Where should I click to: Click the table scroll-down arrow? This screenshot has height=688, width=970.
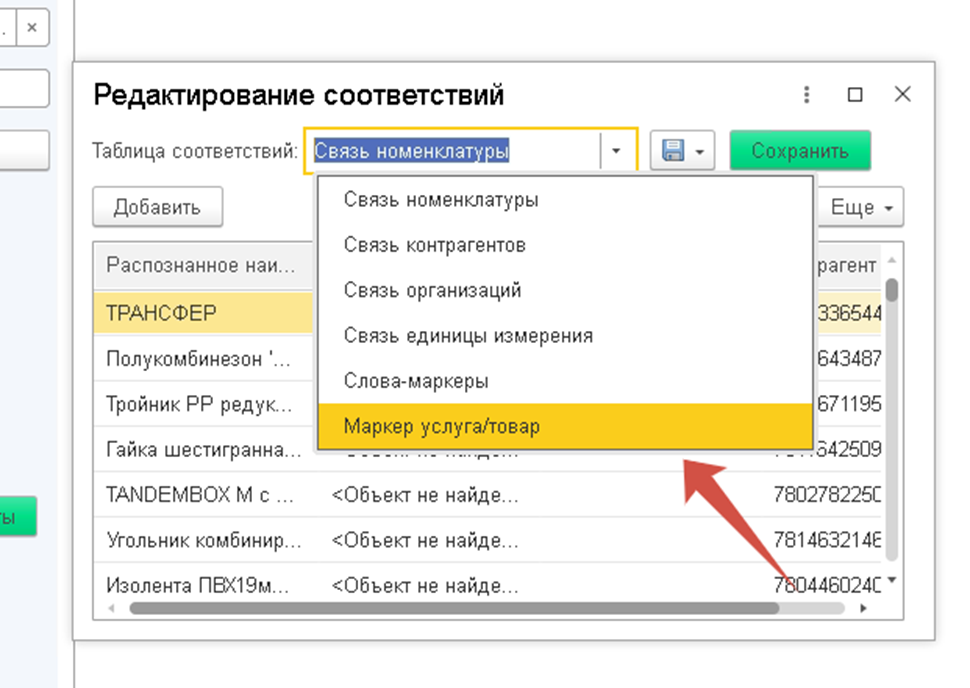891,580
